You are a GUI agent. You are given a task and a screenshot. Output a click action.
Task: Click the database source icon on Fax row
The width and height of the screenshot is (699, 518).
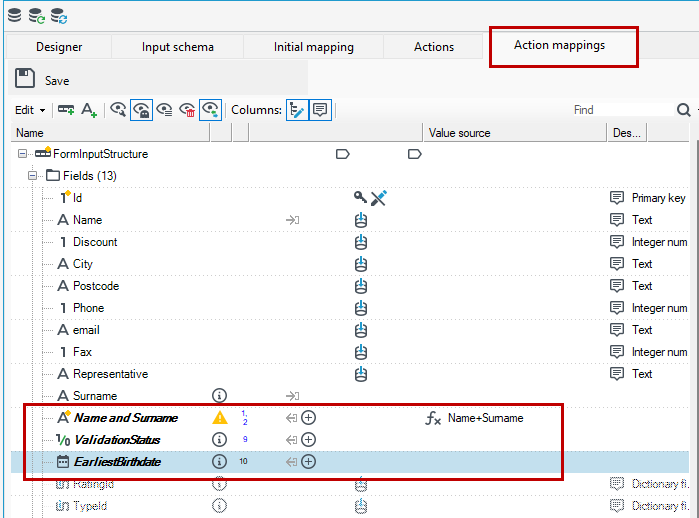[361, 352]
